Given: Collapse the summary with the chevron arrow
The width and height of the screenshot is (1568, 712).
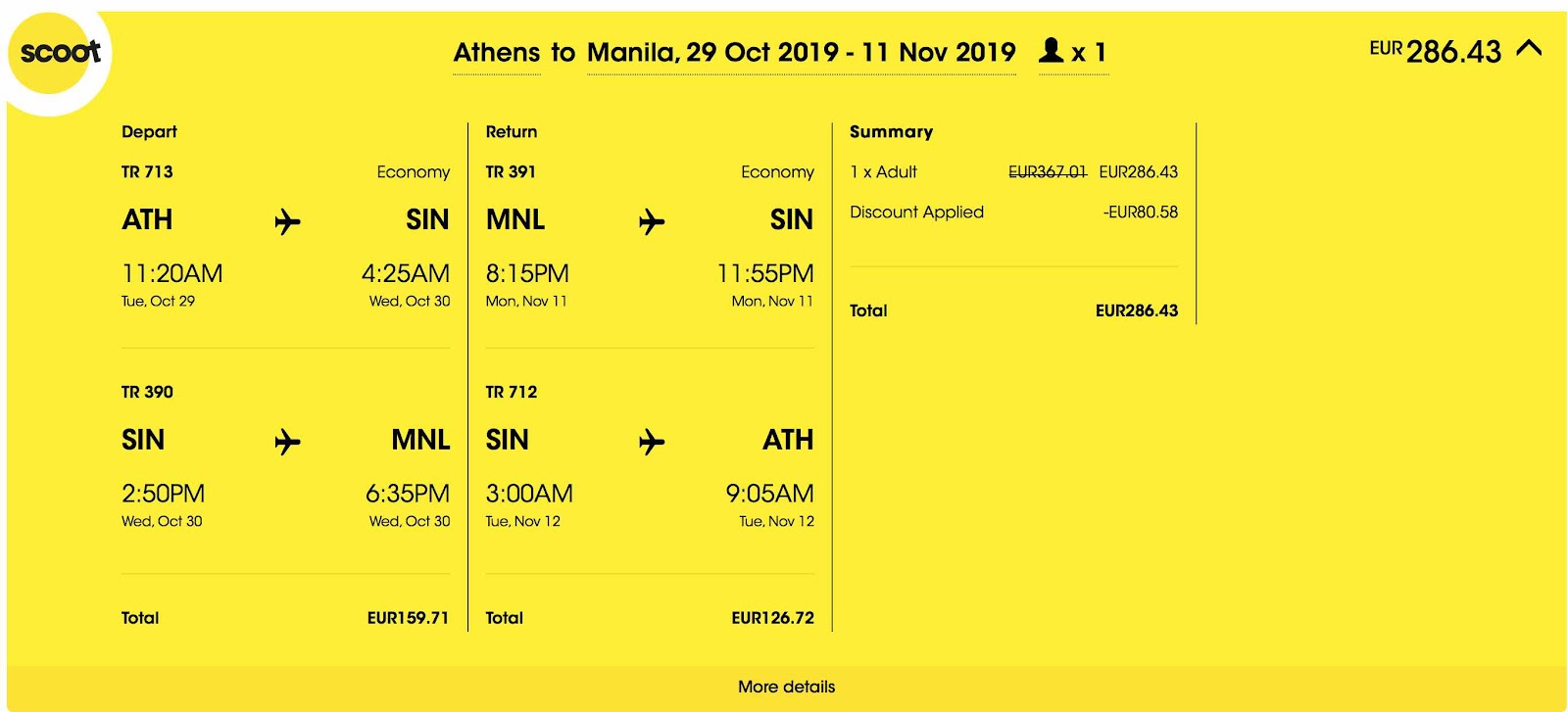Looking at the screenshot, I should coord(1529,48).
